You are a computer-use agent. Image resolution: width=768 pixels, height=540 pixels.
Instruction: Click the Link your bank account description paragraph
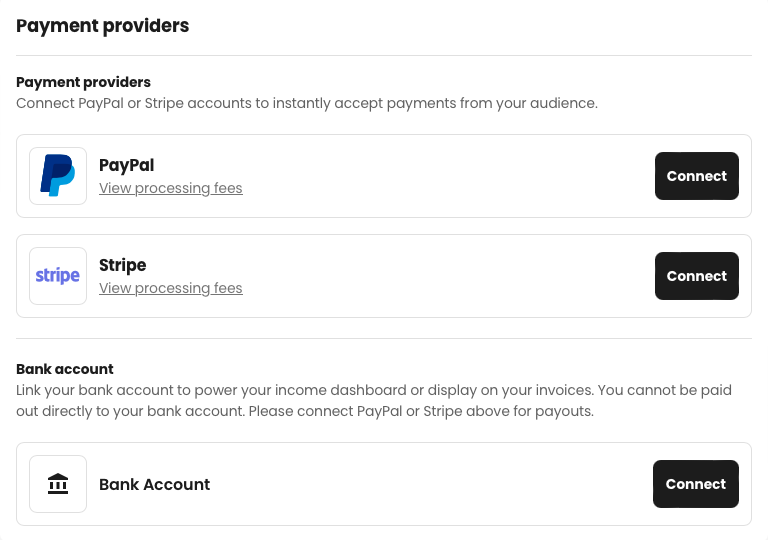click(374, 400)
